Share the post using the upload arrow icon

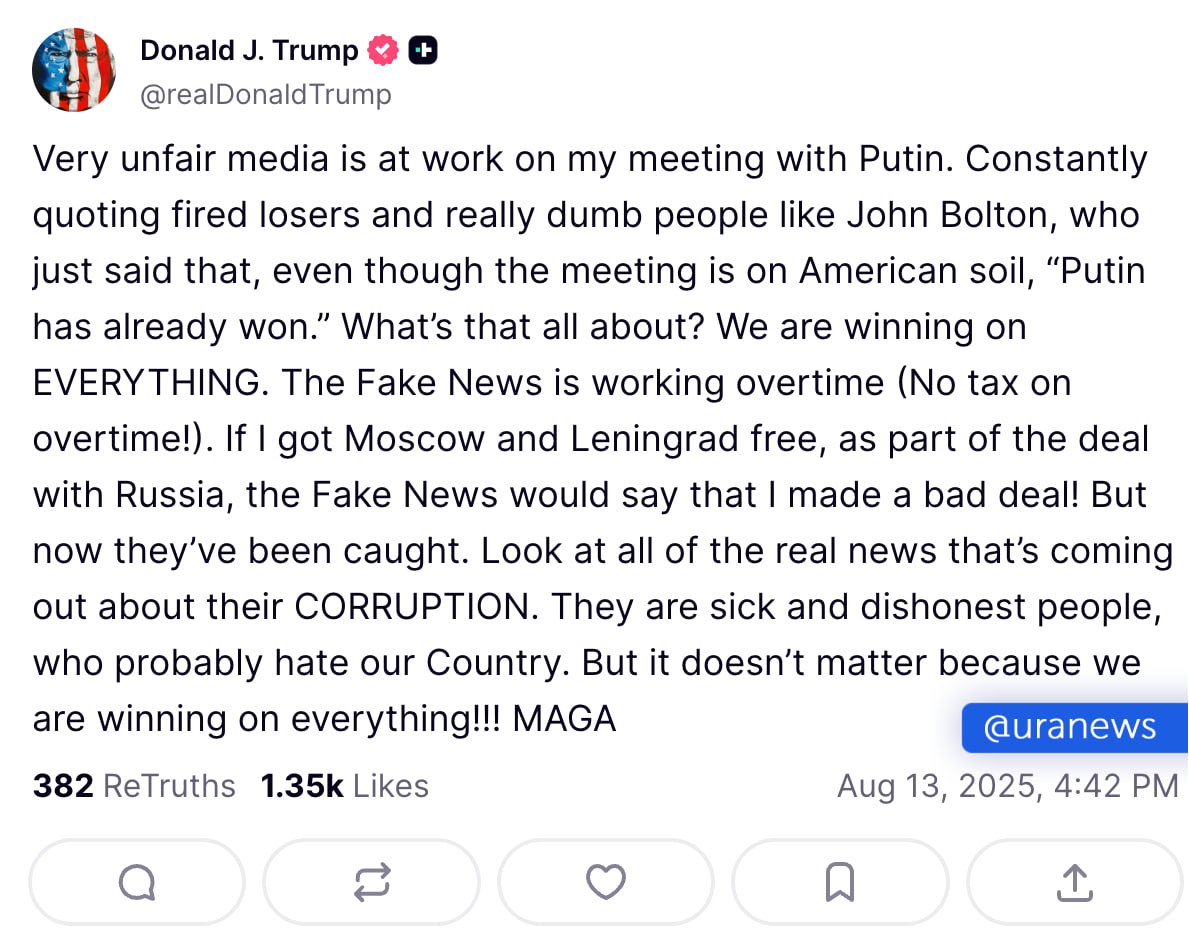point(1074,883)
